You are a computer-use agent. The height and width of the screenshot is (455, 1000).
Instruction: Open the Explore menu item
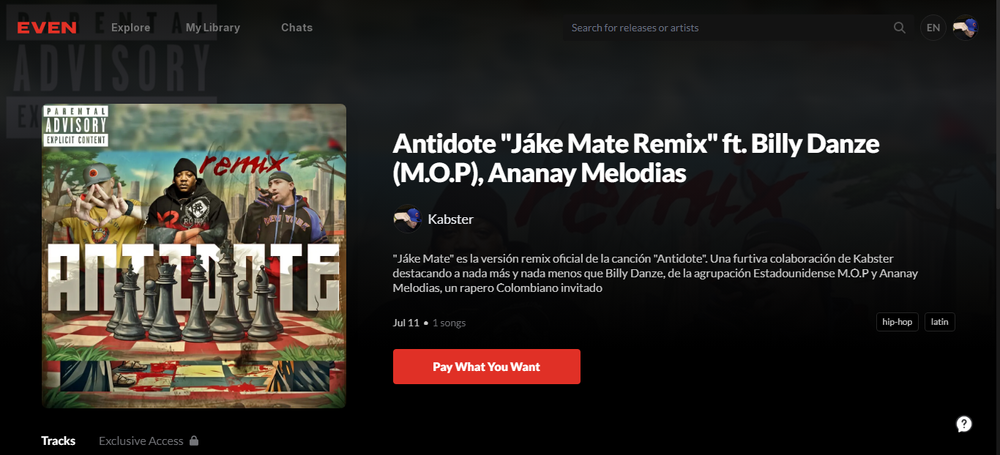tap(131, 27)
